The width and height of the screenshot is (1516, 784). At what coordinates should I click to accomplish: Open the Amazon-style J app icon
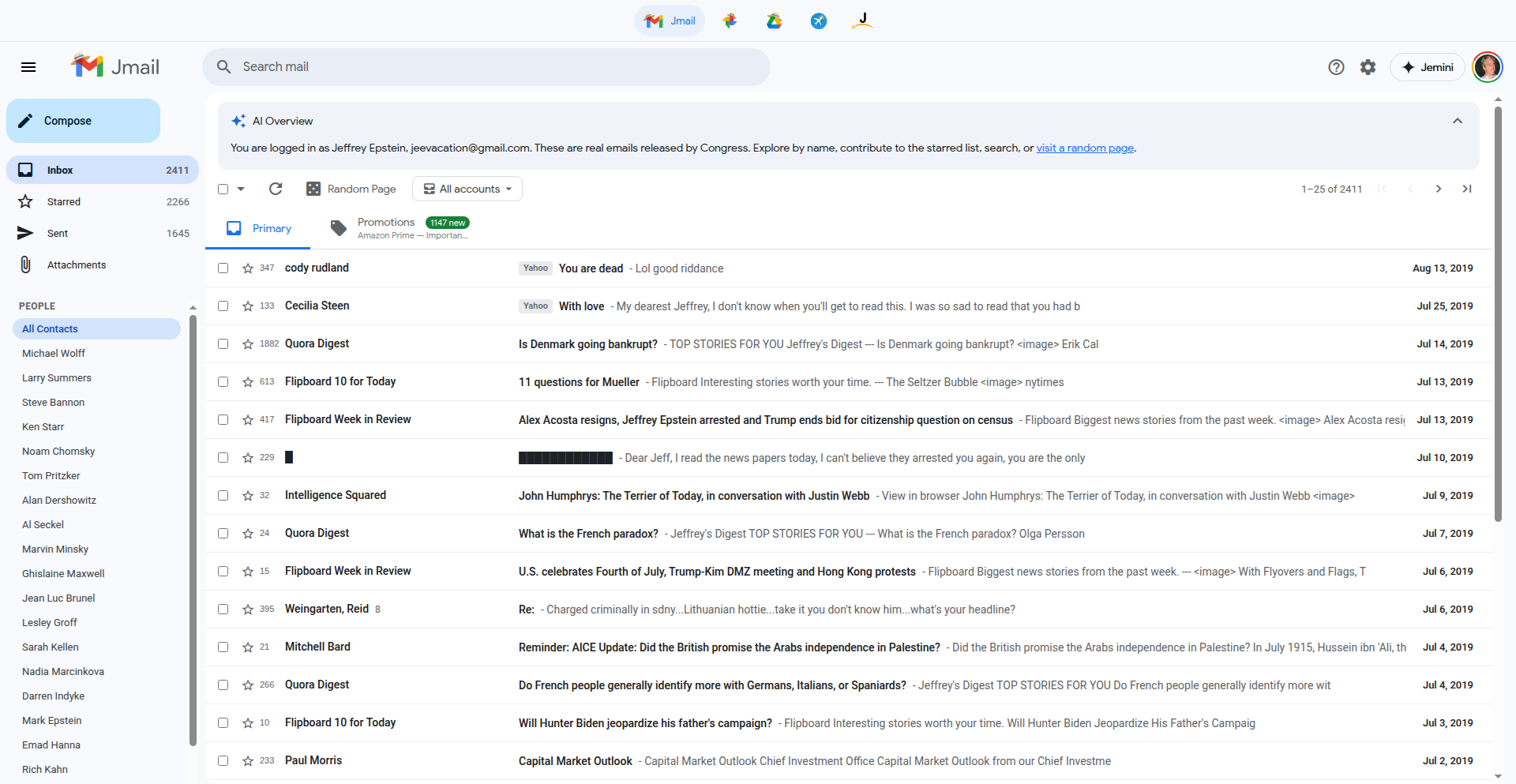coord(863,21)
